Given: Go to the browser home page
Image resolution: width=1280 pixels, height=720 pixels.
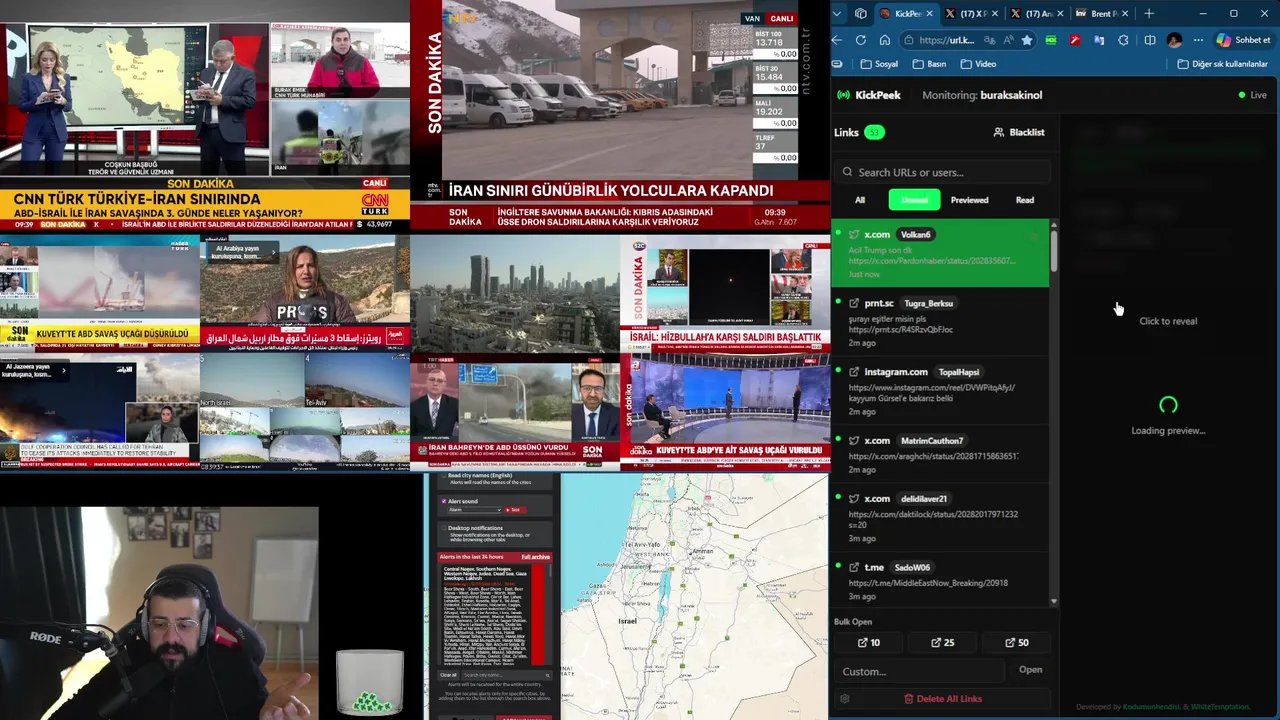Looking at the screenshot, I should pos(885,40).
